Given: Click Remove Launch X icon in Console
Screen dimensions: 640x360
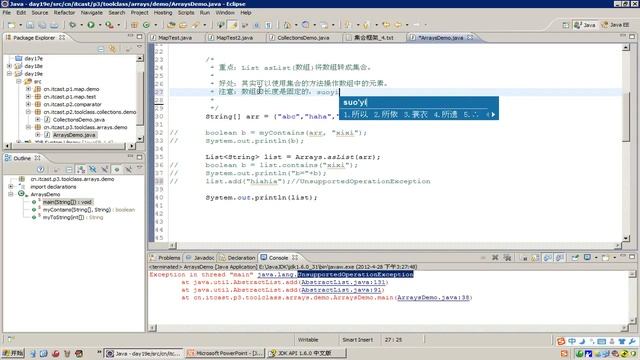Looking at the screenshot, I should 495,258.
